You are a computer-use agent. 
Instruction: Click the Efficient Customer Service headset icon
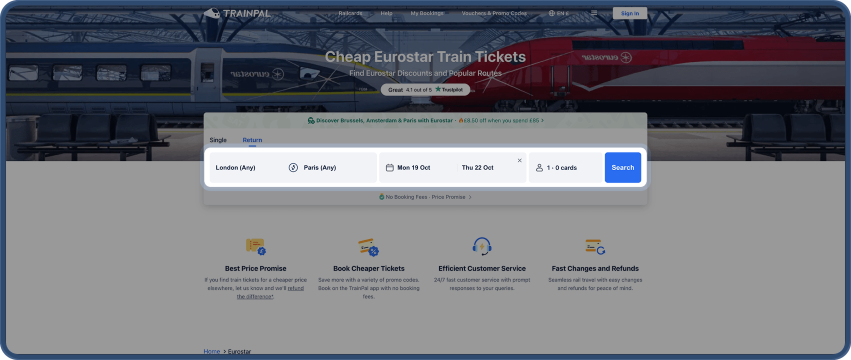click(482, 247)
